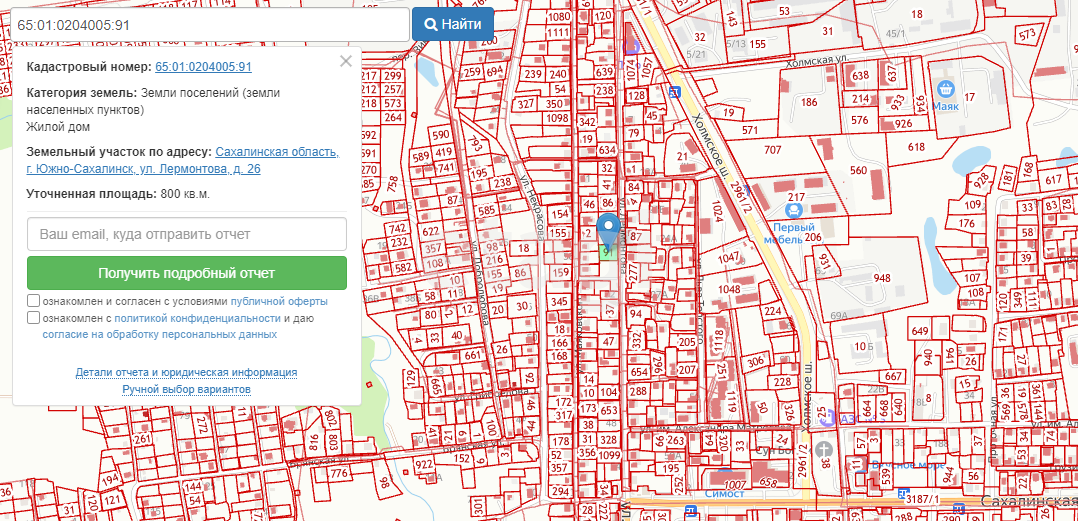Click Ручной выбор вариантов link

tap(186, 389)
